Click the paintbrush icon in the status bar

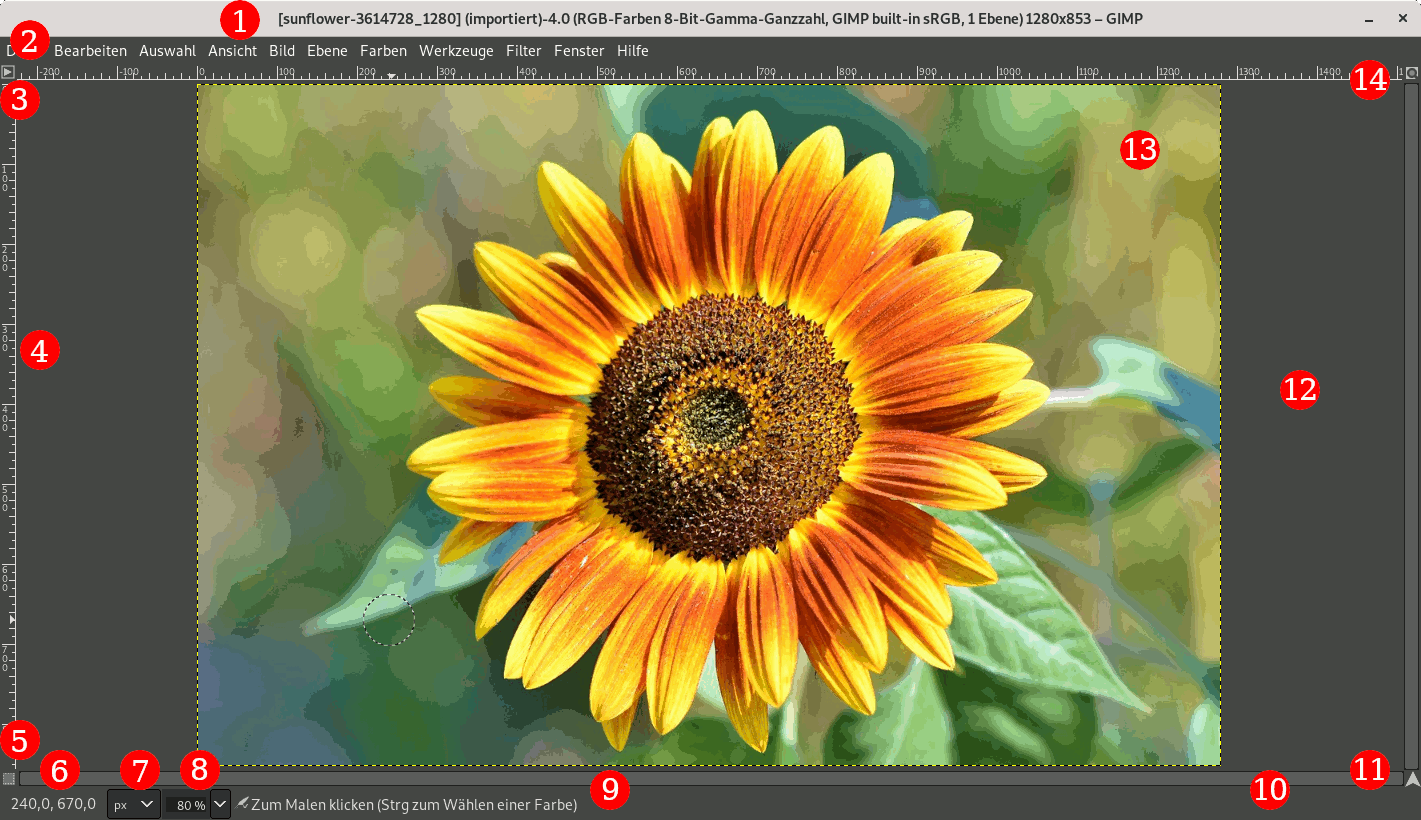[x=243, y=804]
